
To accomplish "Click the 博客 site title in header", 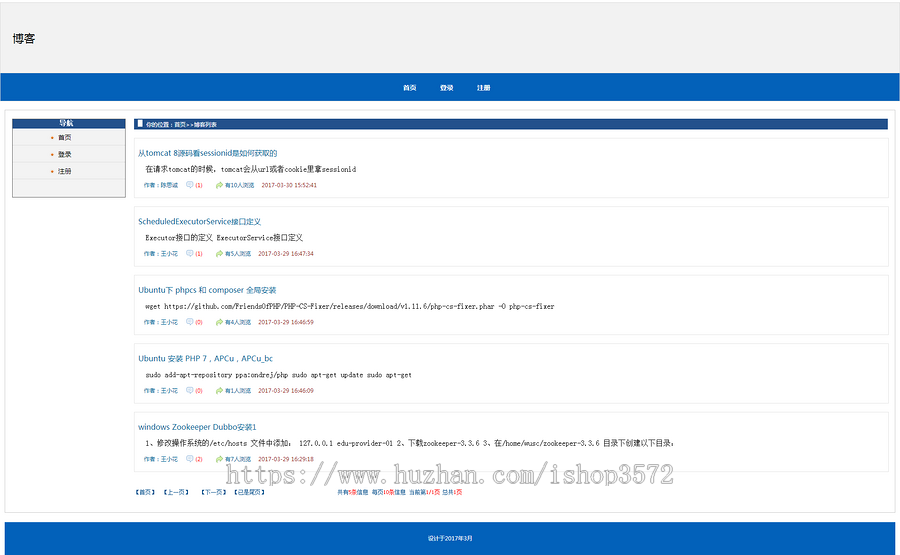I will click(24, 38).
